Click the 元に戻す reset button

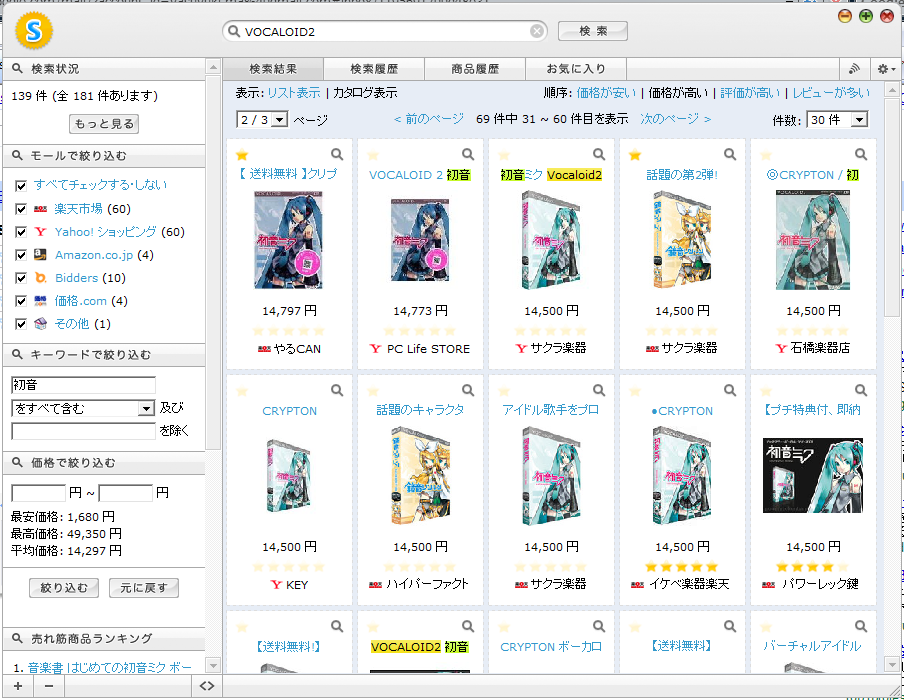click(x=144, y=588)
